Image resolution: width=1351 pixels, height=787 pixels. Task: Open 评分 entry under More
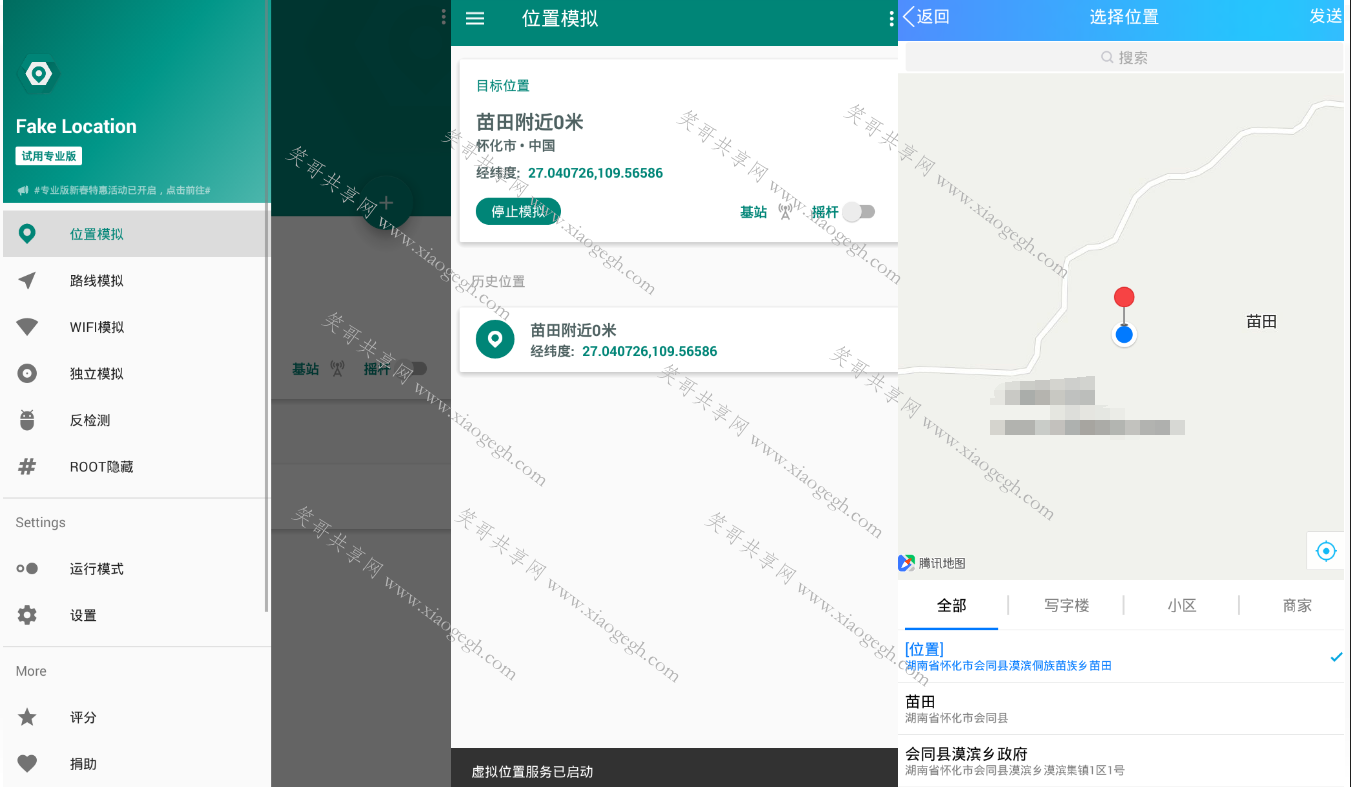click(x=135, y=717)
